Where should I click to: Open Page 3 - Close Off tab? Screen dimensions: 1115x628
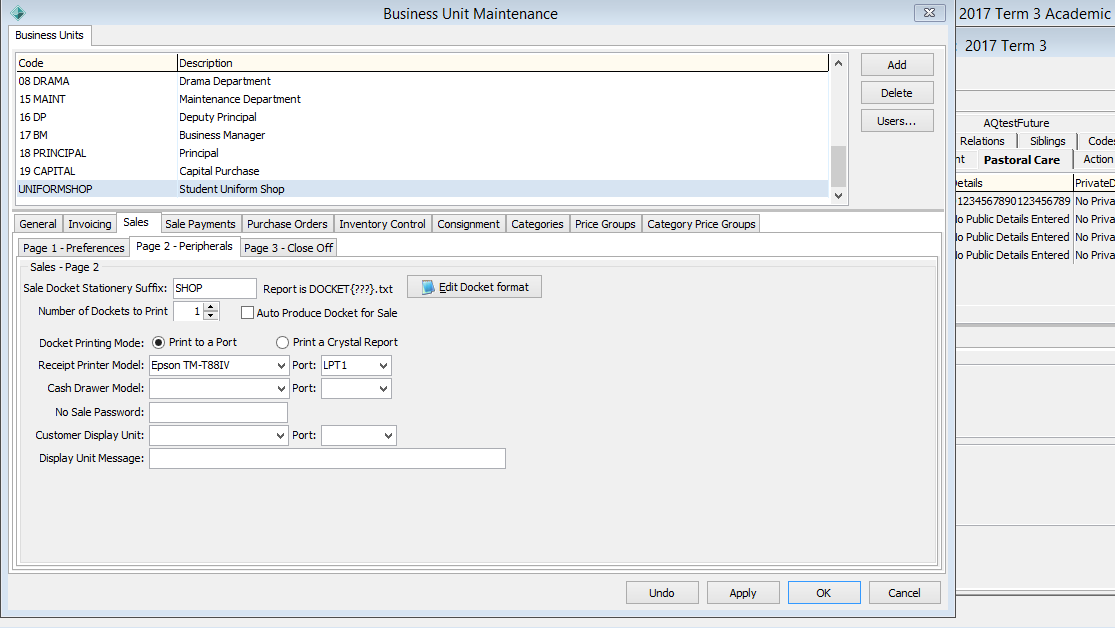[288, 247]
